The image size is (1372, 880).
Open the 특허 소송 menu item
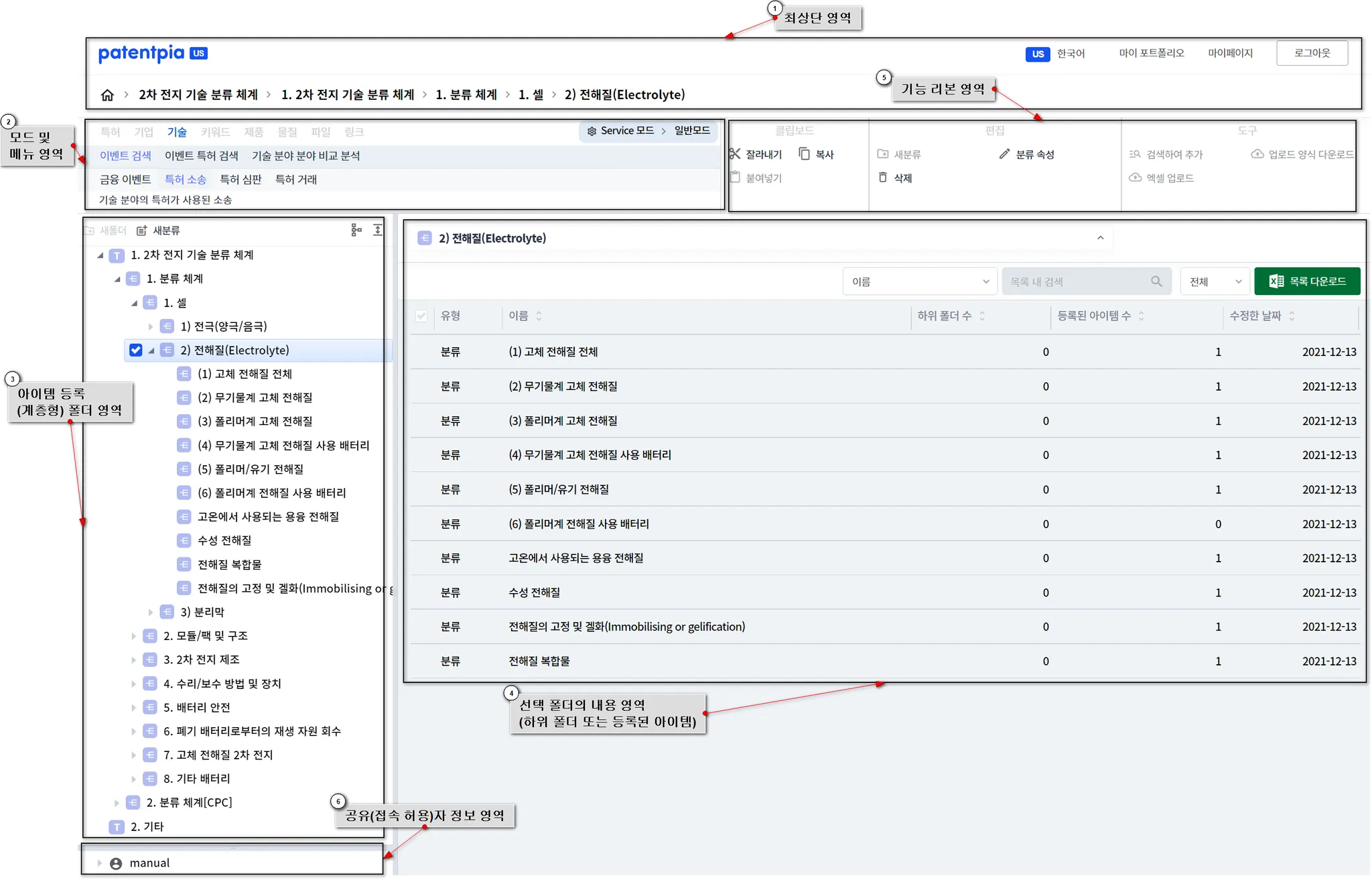pos(186,180)
